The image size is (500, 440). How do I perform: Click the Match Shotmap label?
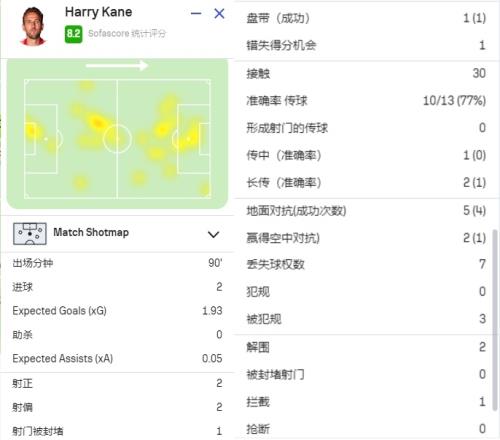(91, 232)
